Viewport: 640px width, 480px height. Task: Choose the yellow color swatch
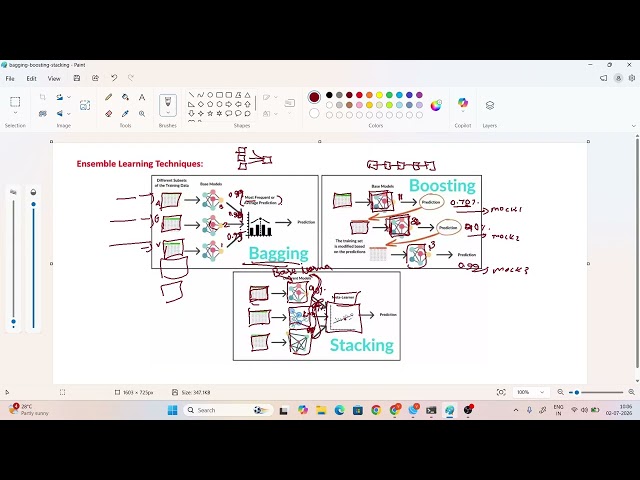[x=379, y=95]
